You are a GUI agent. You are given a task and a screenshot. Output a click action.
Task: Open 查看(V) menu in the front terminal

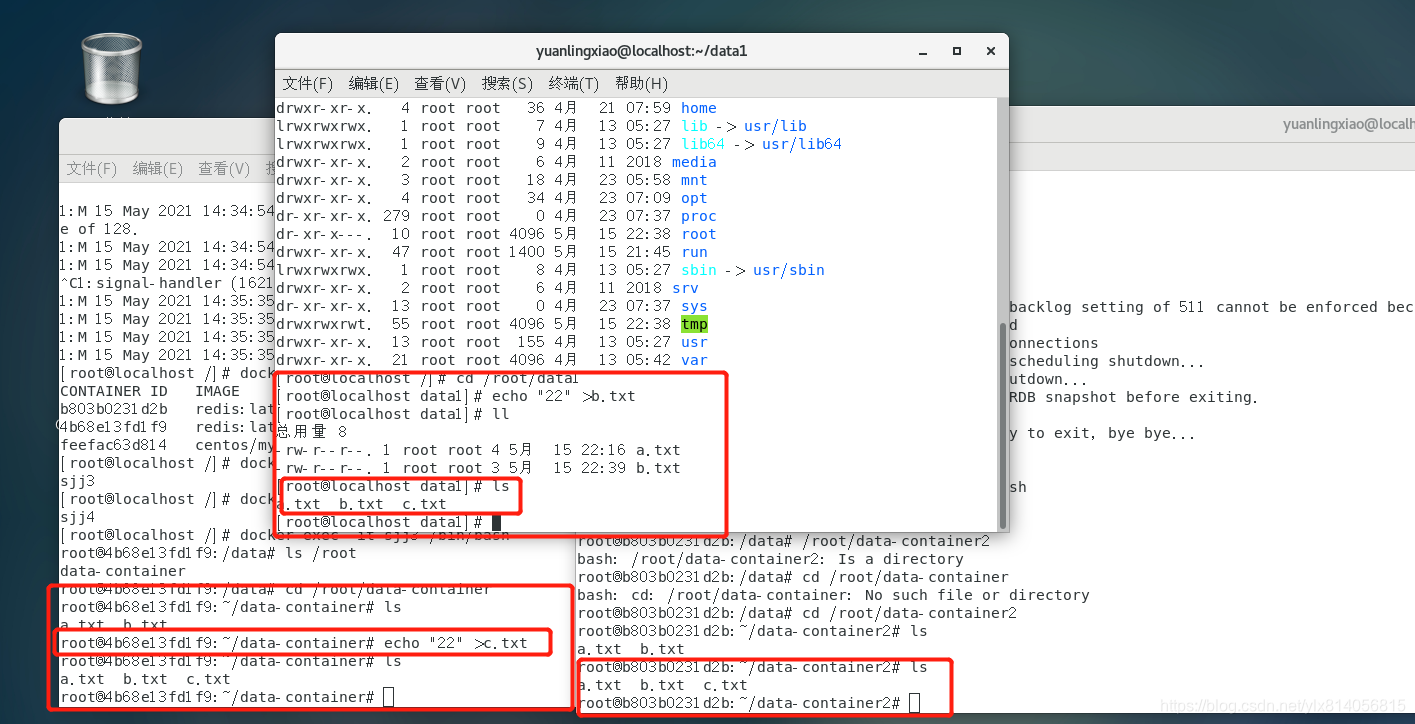pyautogui.click(x=440, y=83)
